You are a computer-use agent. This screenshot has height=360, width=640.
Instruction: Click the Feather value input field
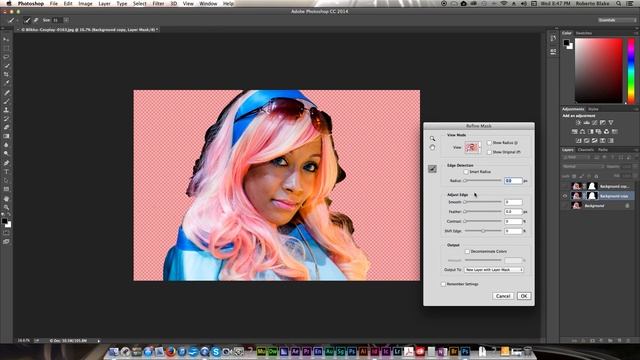coord(513,212)
